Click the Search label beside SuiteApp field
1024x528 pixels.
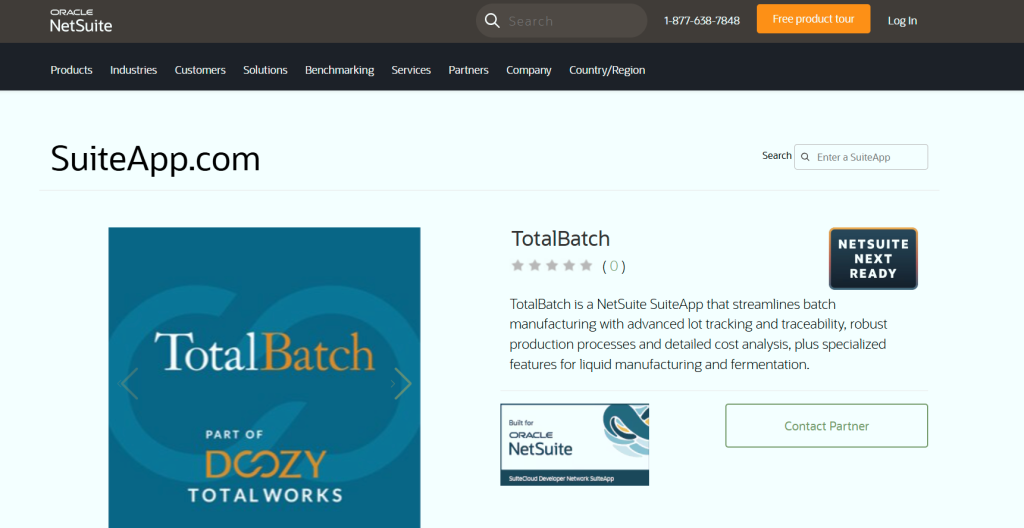tap(776, 156)
